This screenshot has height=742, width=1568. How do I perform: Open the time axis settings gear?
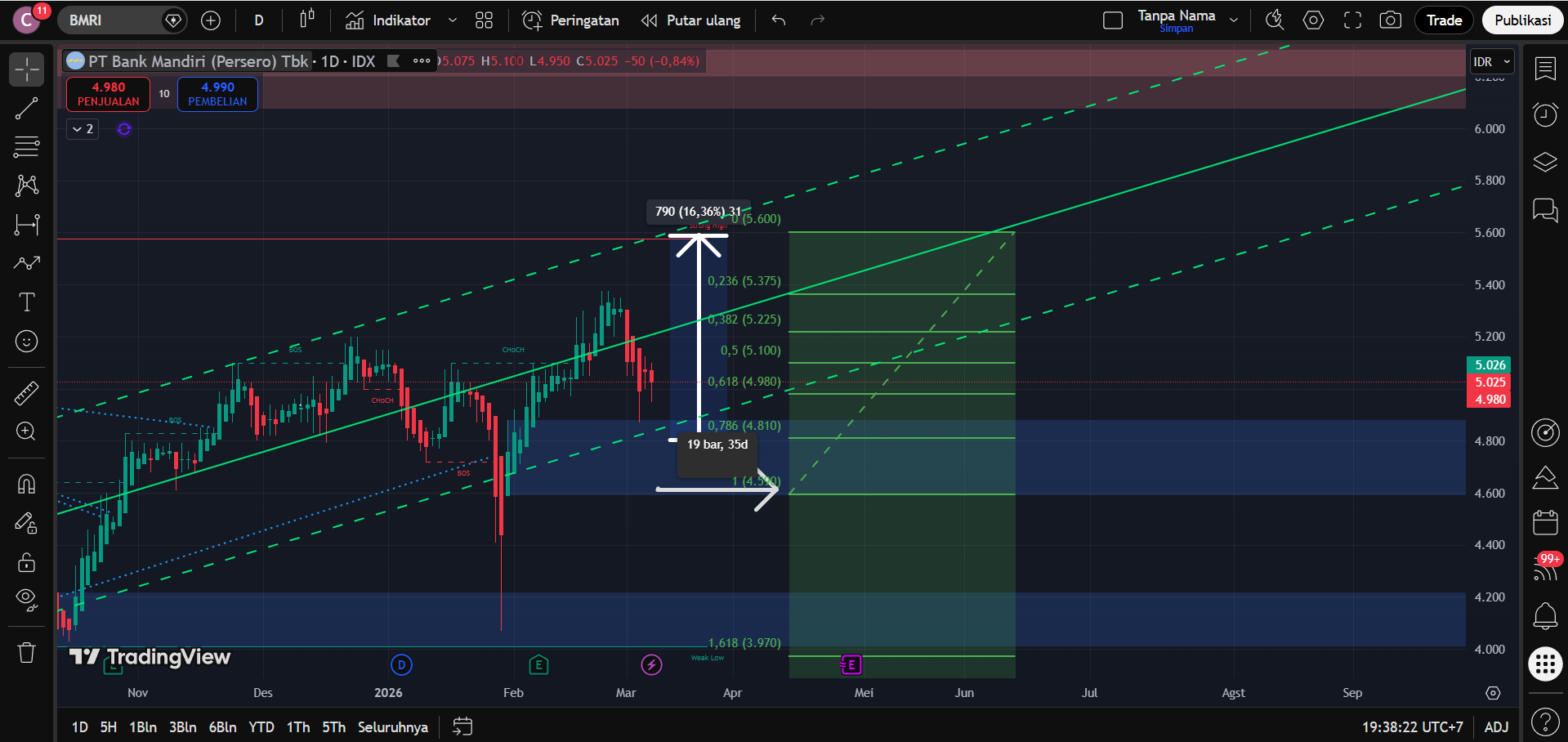click(x=1493, y=693)
